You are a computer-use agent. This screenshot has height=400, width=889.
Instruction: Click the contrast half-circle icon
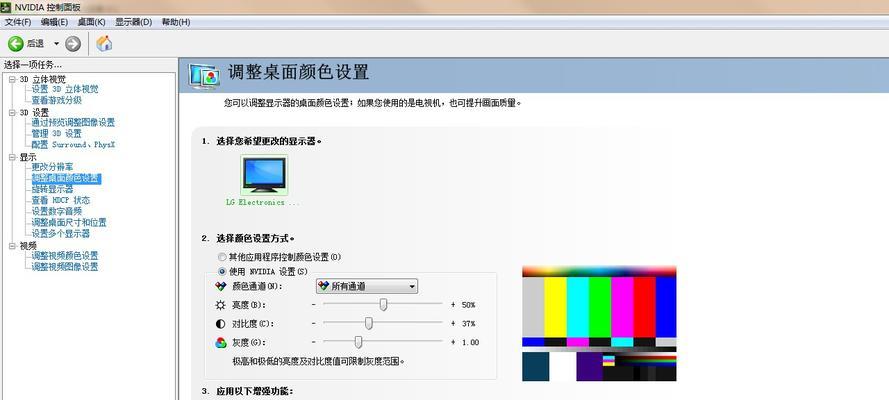[221, 324]
